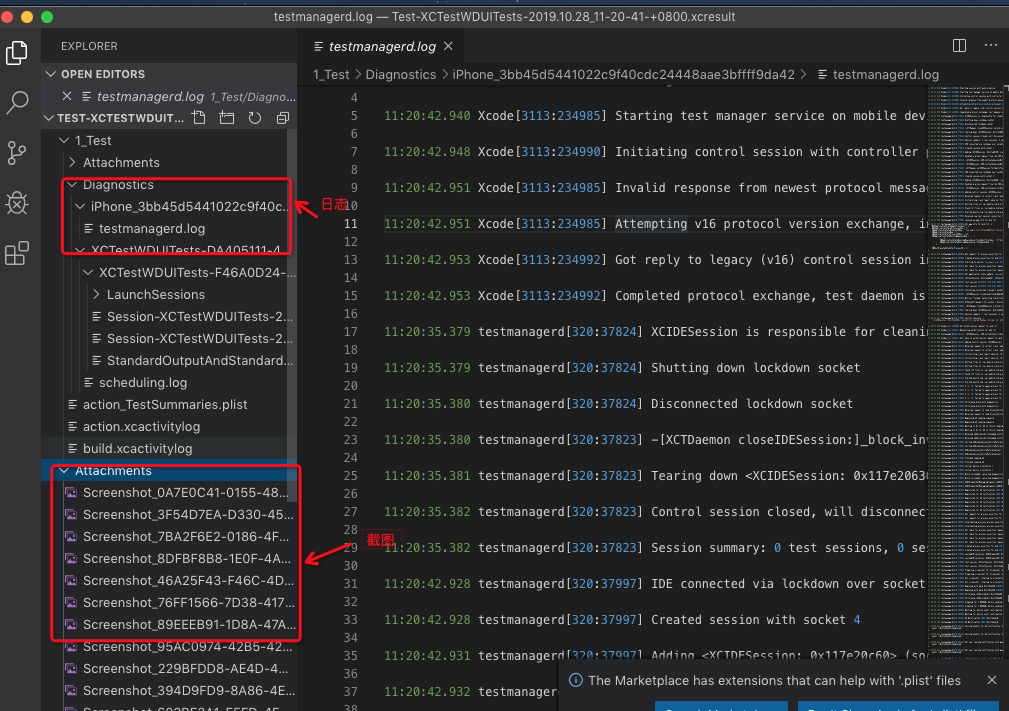Collapse the TEST-XCTESTWDUIT workspace section
Viewport: 1009px width, 711px height.
[x=49, y=118]
